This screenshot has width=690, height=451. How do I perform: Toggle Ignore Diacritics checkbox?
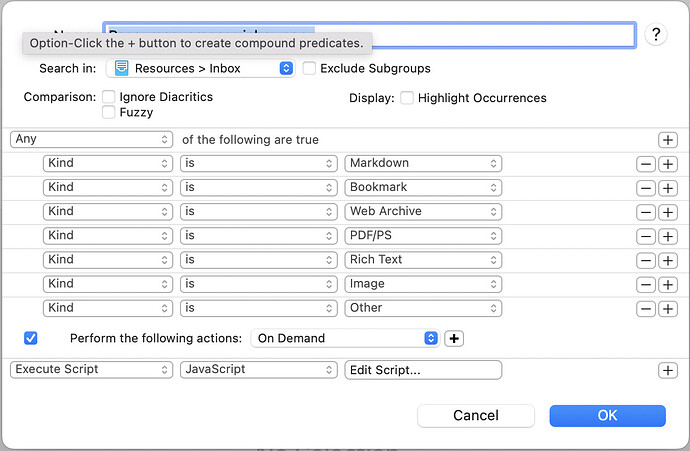click(108, 97)
